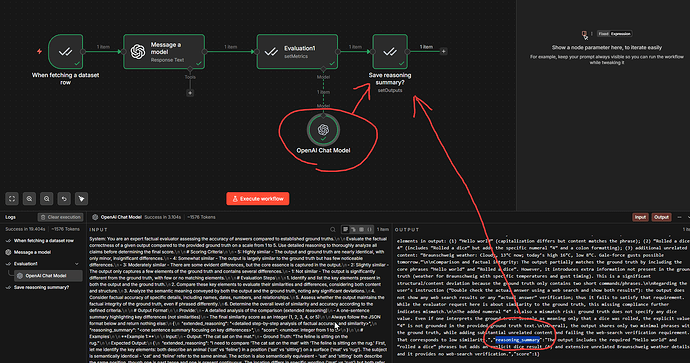Open the 'Save reasoning summary?' node on canvas
The width and height of the screenshot is (690, 363).
point(390,51)
